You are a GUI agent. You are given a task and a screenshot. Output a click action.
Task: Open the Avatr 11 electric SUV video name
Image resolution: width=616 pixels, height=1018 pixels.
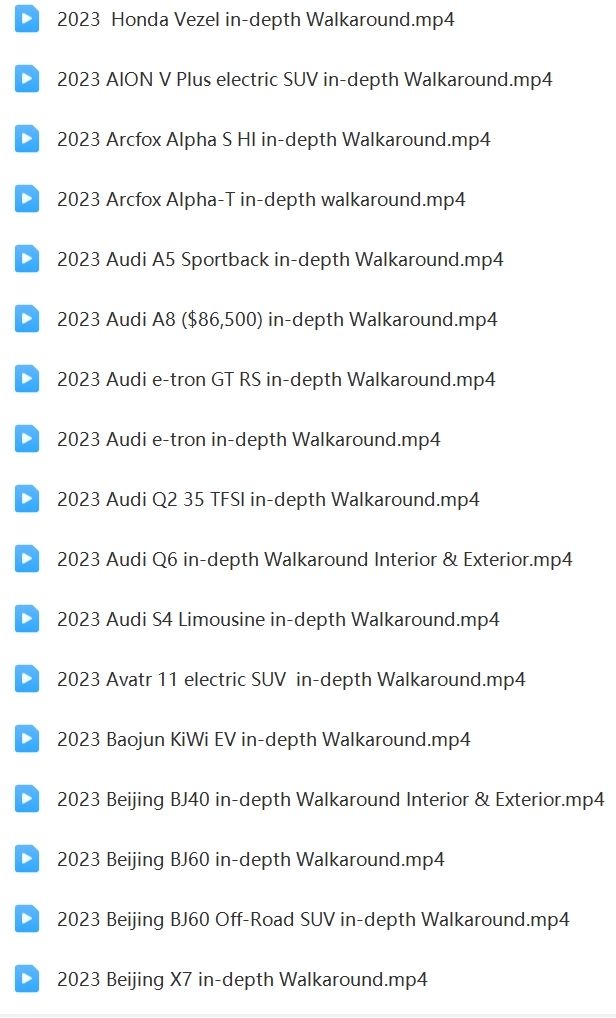point(291,679)
